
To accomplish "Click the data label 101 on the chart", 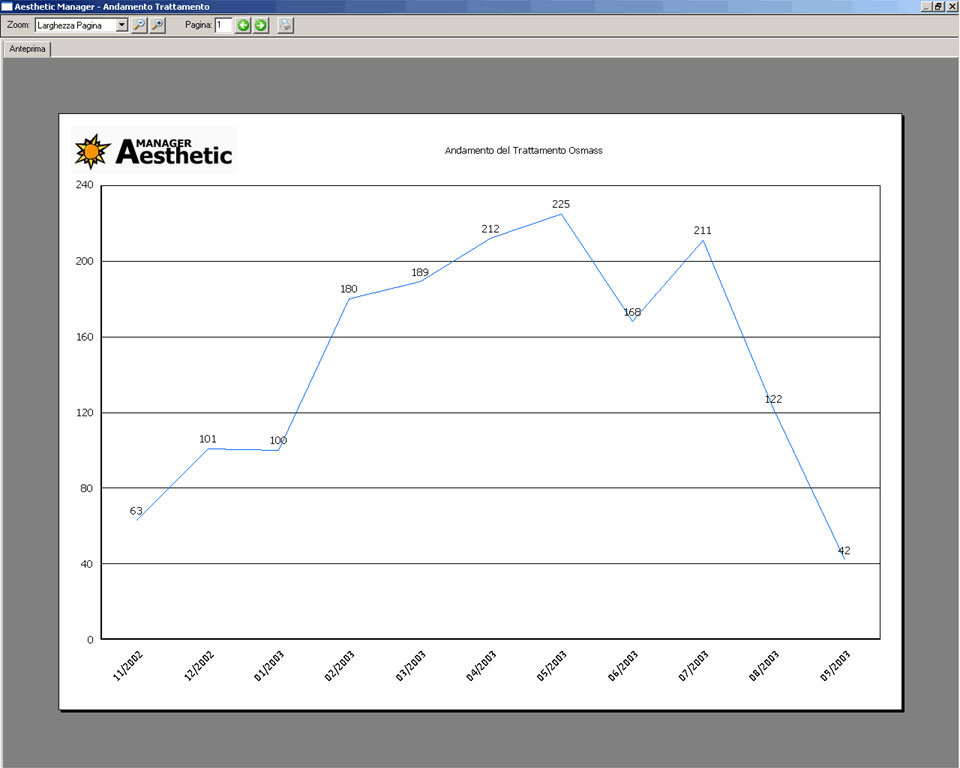I will coord(208,439).
